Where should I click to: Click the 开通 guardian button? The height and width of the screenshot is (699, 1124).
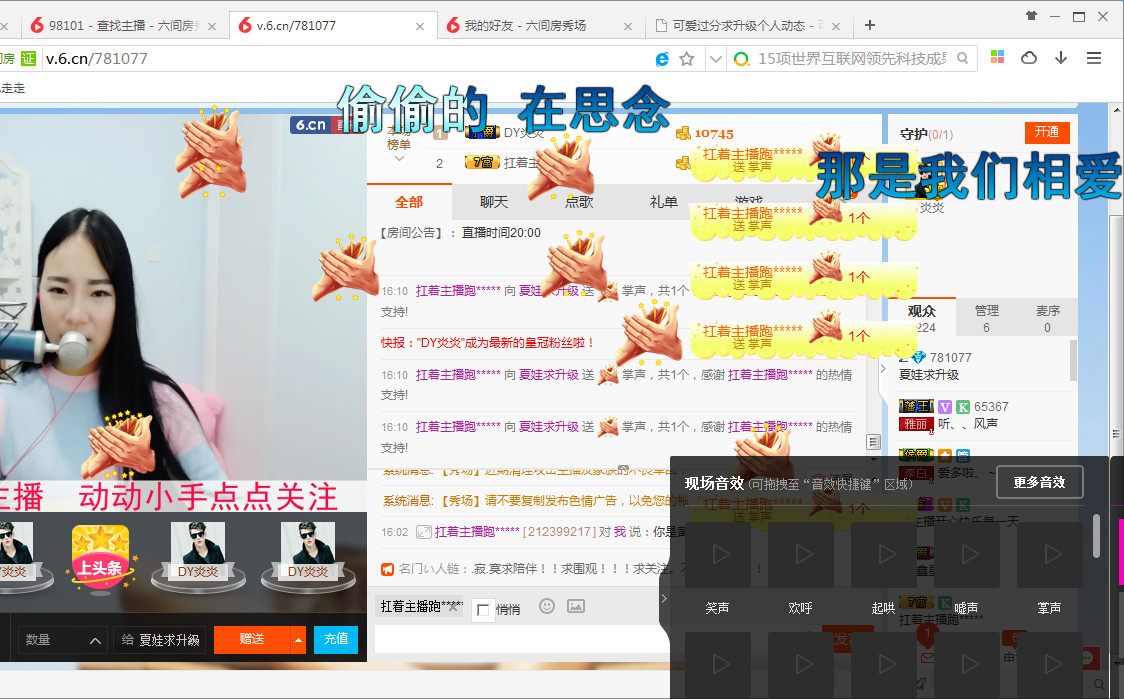(1047, 132)
